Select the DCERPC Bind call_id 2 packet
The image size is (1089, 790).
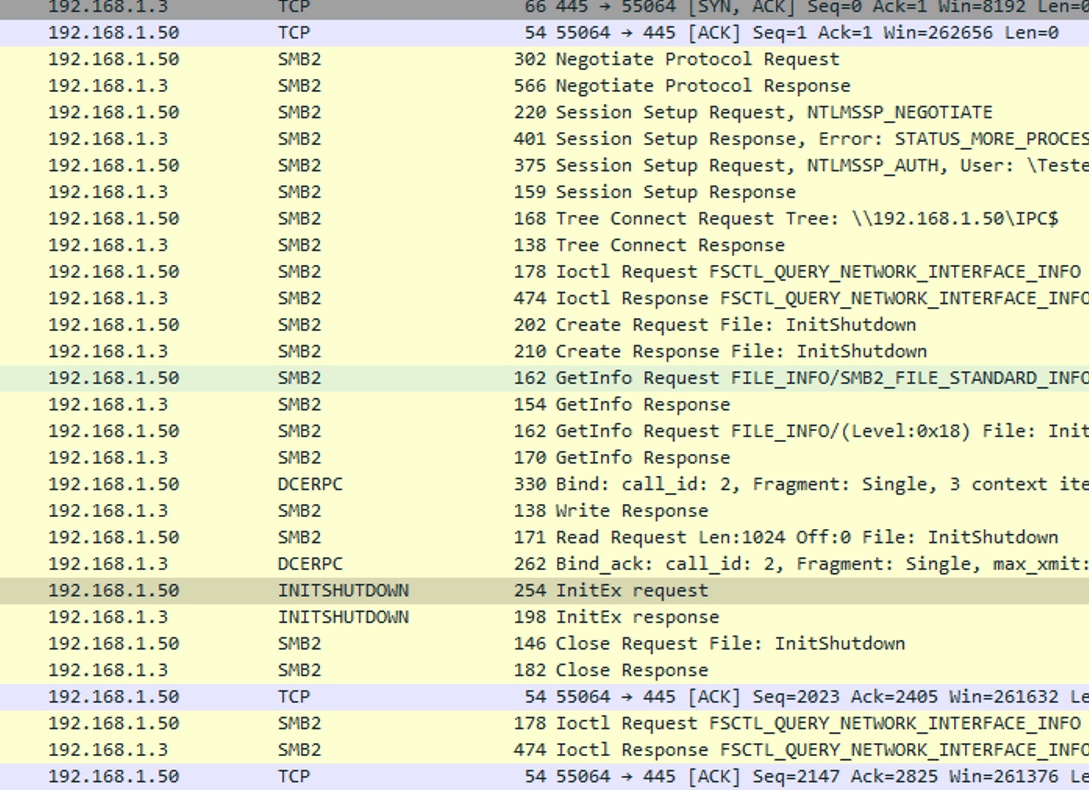[544, 484]
